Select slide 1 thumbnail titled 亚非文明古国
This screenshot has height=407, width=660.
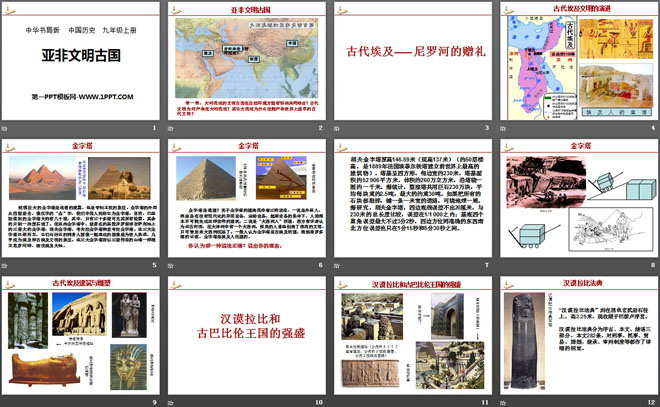coord(80,61)
